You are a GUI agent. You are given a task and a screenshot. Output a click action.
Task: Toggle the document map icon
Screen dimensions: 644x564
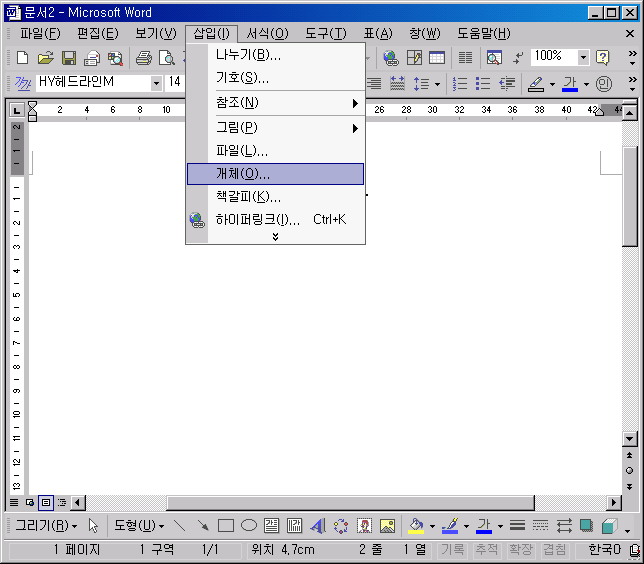point(494,58)
